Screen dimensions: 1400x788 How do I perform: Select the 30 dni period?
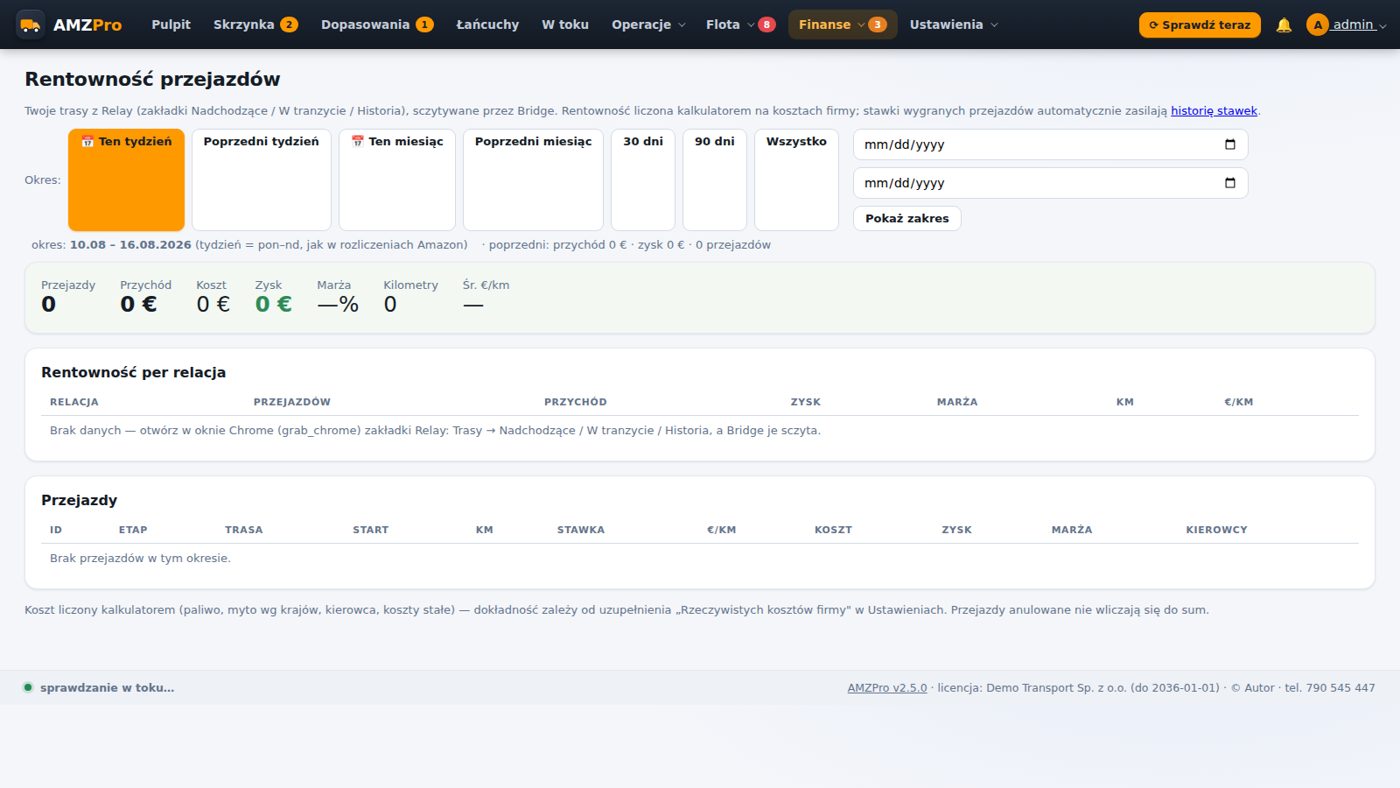pos(643,180)
